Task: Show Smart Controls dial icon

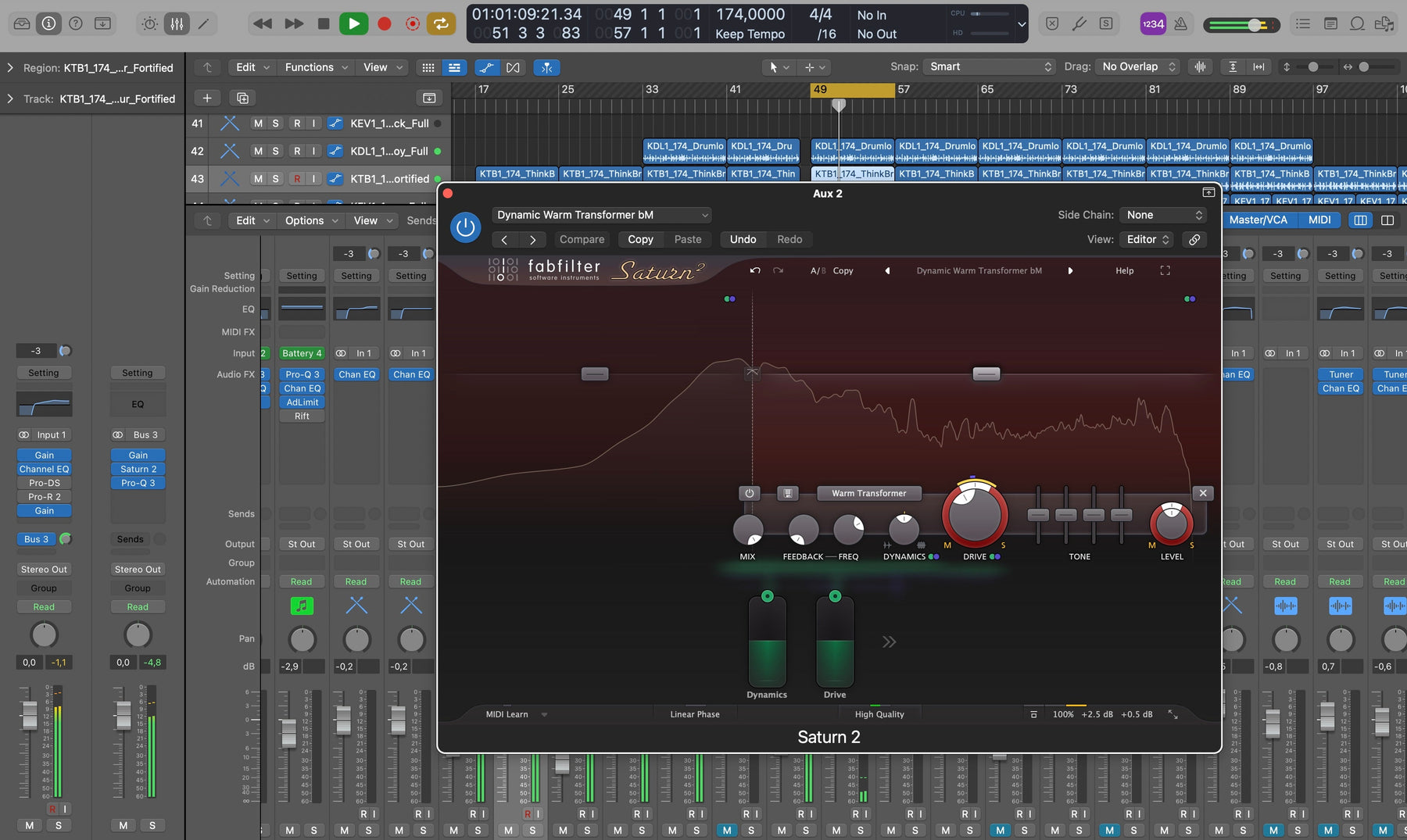Action: pos(150,23)
